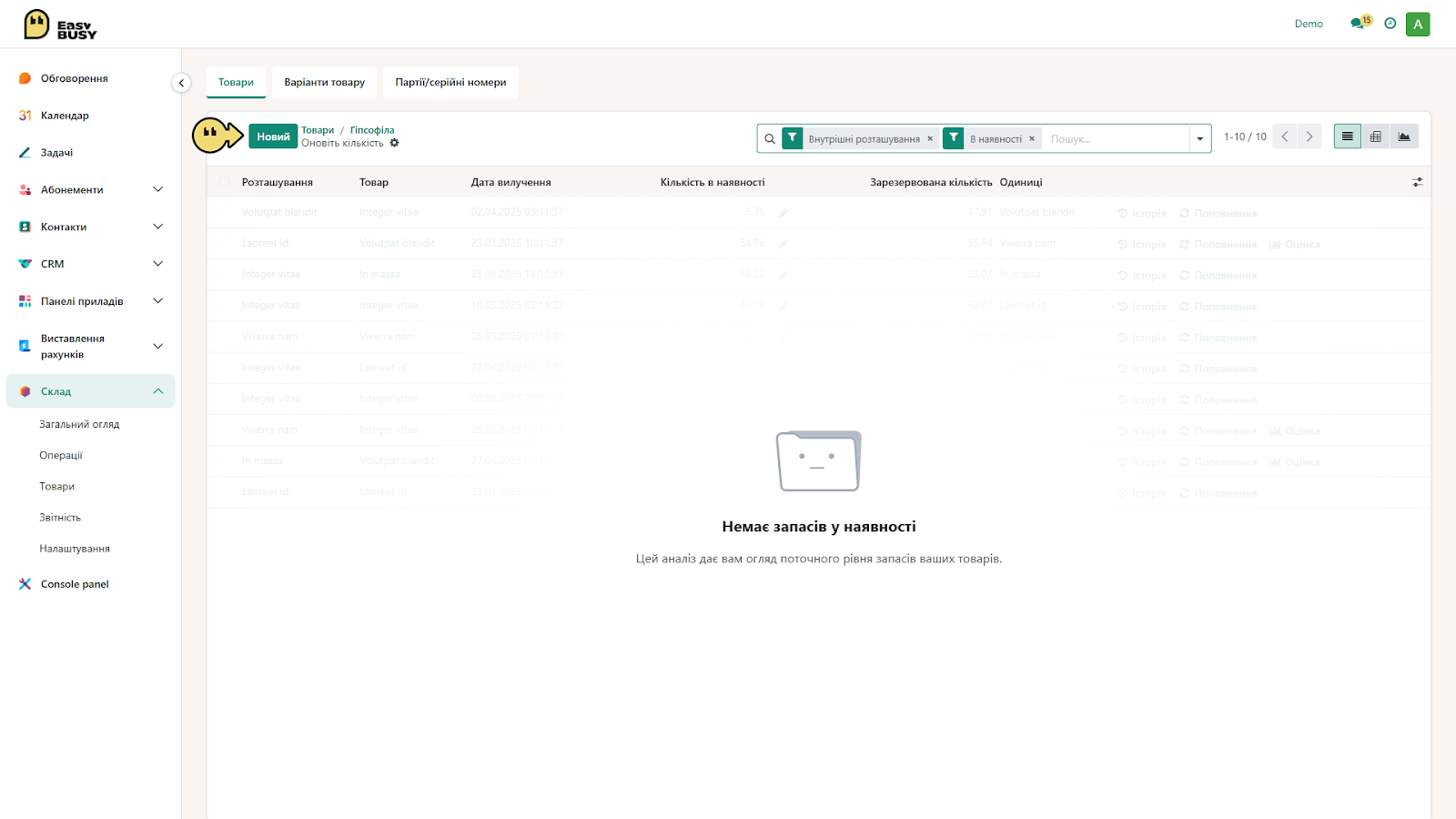Expand the Виставлення рахунків menu
1456x819 pixels.
pos(158,346)
